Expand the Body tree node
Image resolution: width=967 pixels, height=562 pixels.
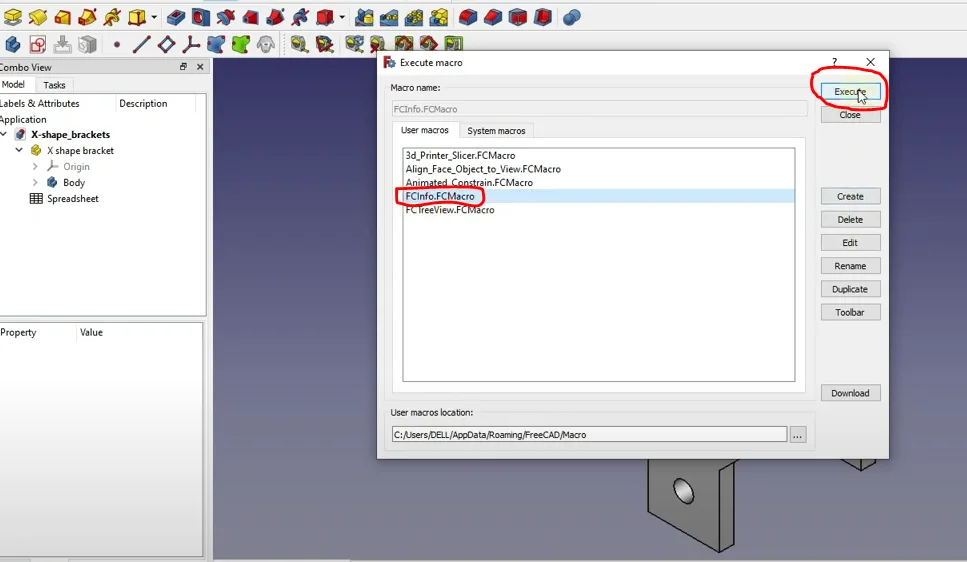tap(35, 183)
